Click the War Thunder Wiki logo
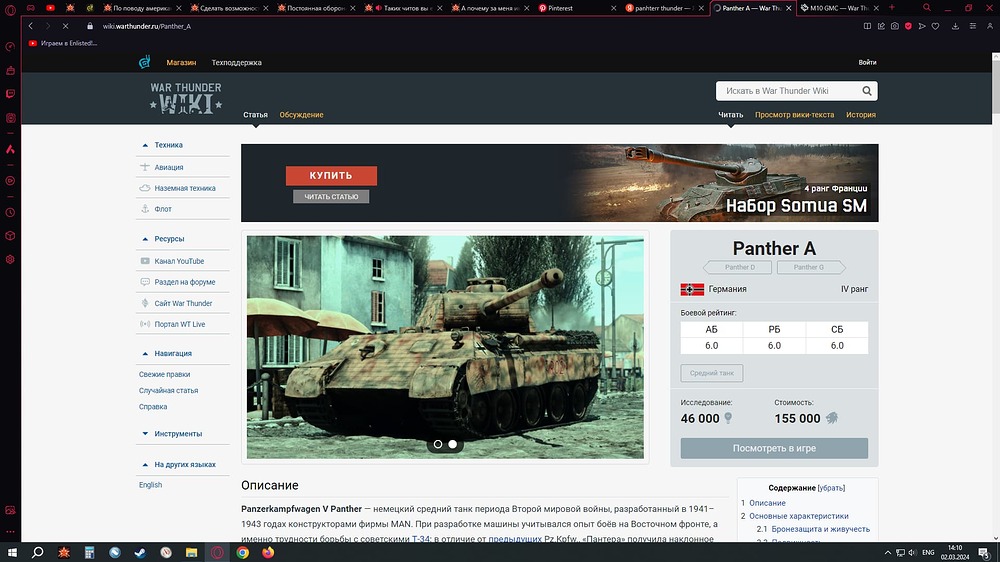This screenshot has width=1000, height=562. [x=186, y=98]
